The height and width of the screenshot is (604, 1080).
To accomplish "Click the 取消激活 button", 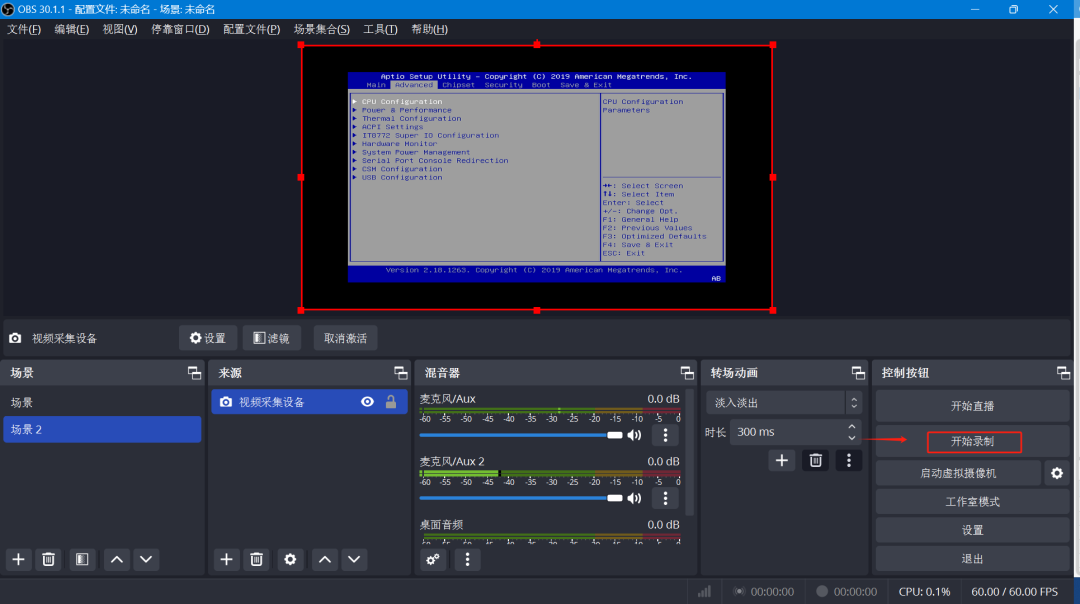I will click(345, 338).
